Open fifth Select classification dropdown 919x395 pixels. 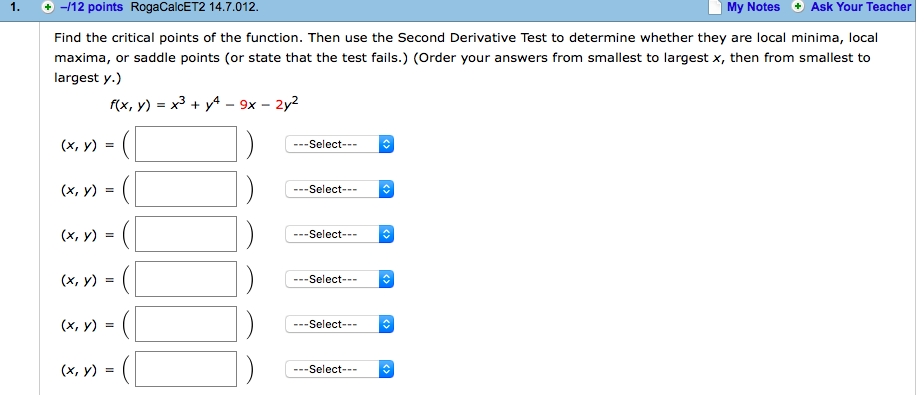[339, 324]
